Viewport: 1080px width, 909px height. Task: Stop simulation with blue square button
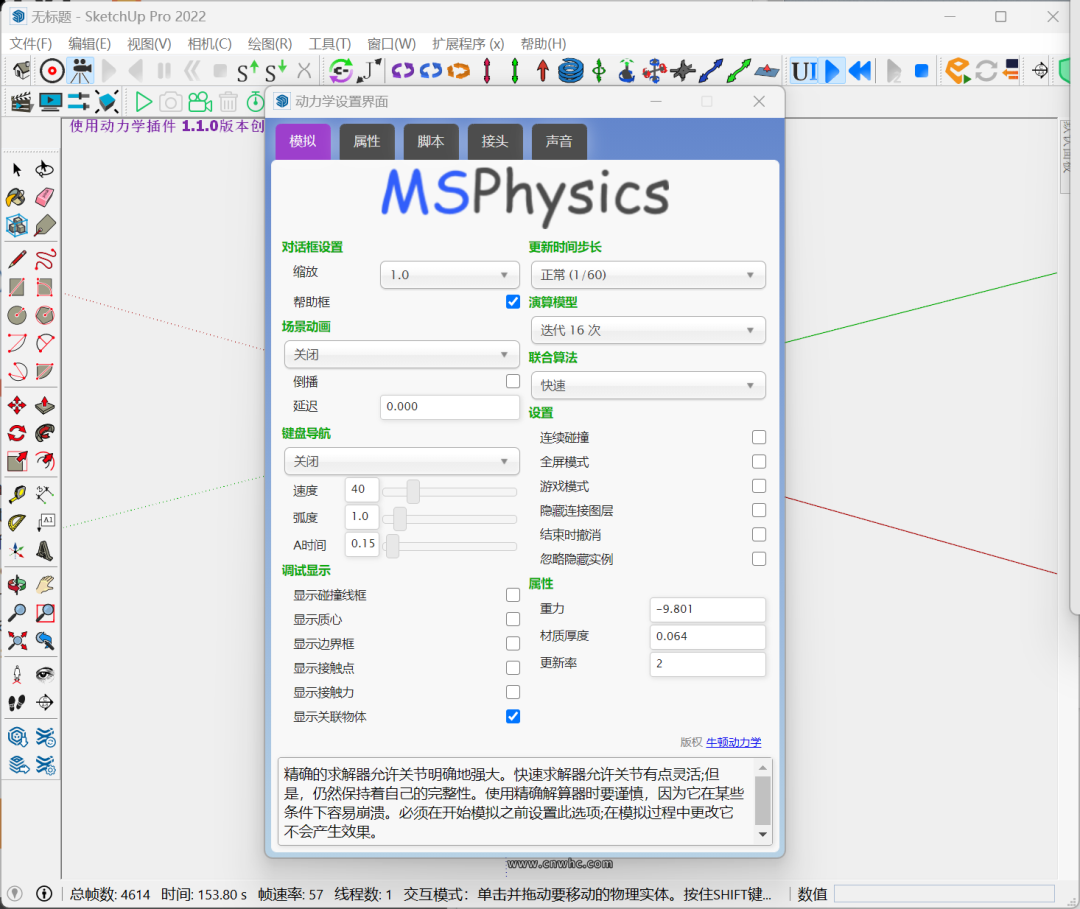[x=921, y=71]
